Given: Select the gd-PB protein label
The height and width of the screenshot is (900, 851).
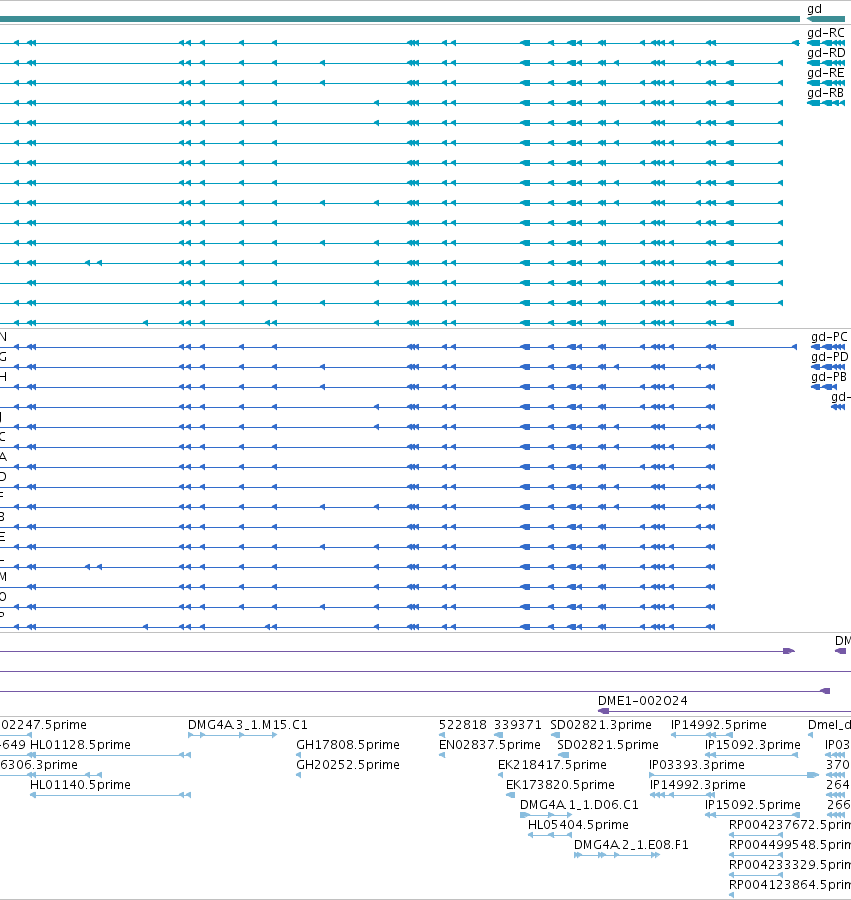Looking at the screenshot, I should click(829, 377).
